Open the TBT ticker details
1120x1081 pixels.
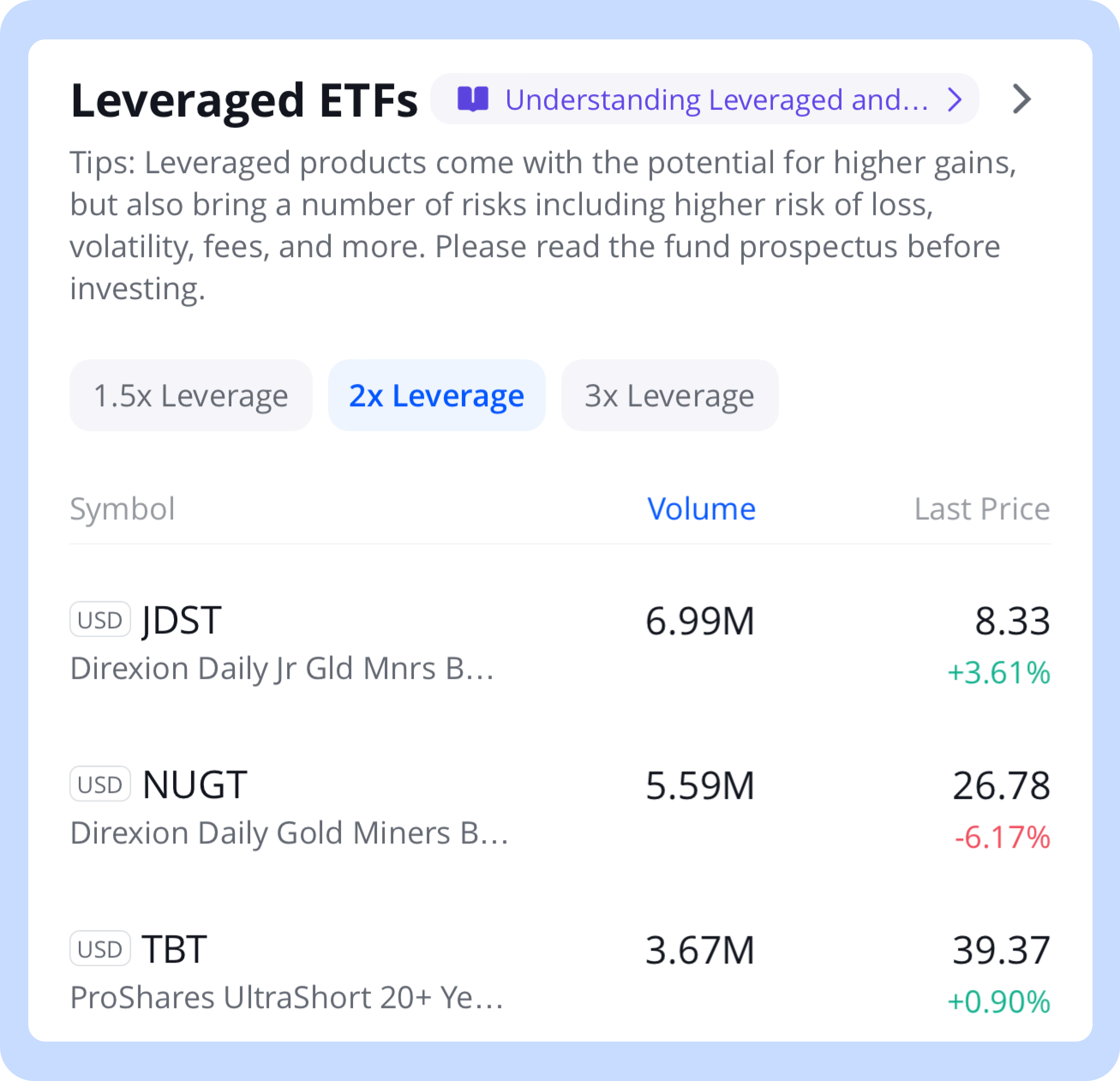174,949
